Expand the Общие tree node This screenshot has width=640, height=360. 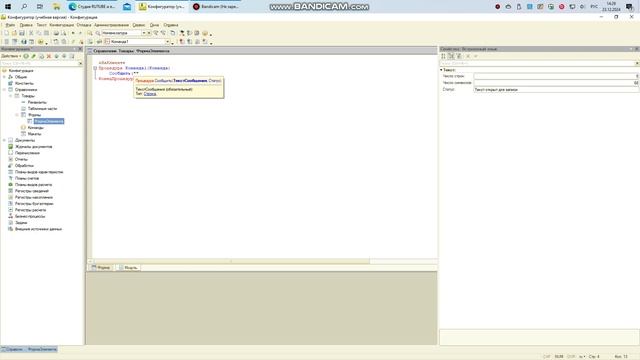[x=4, y=77]
